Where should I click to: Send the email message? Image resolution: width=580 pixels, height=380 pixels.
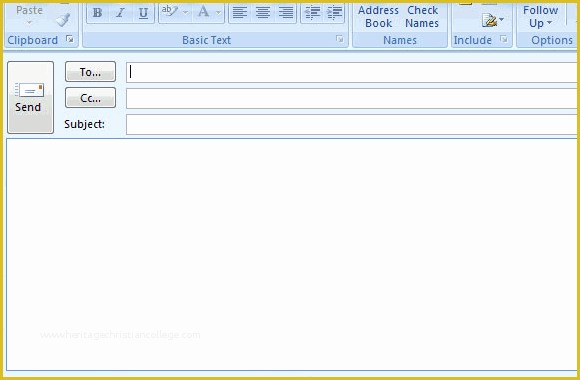30,97
